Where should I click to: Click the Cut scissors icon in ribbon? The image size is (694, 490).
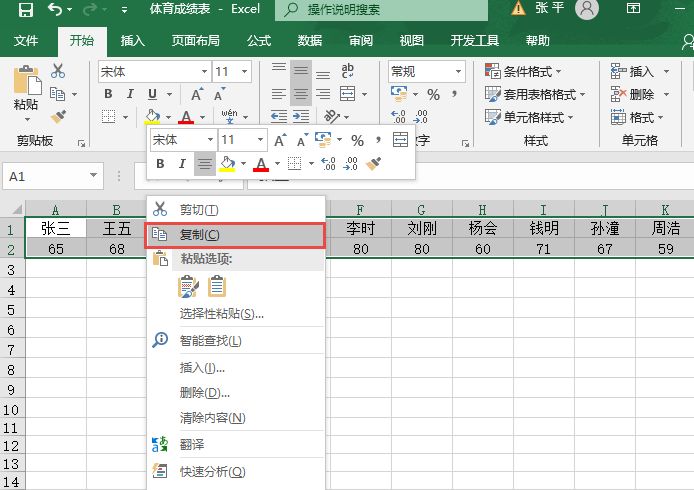(x=58, y=71)
